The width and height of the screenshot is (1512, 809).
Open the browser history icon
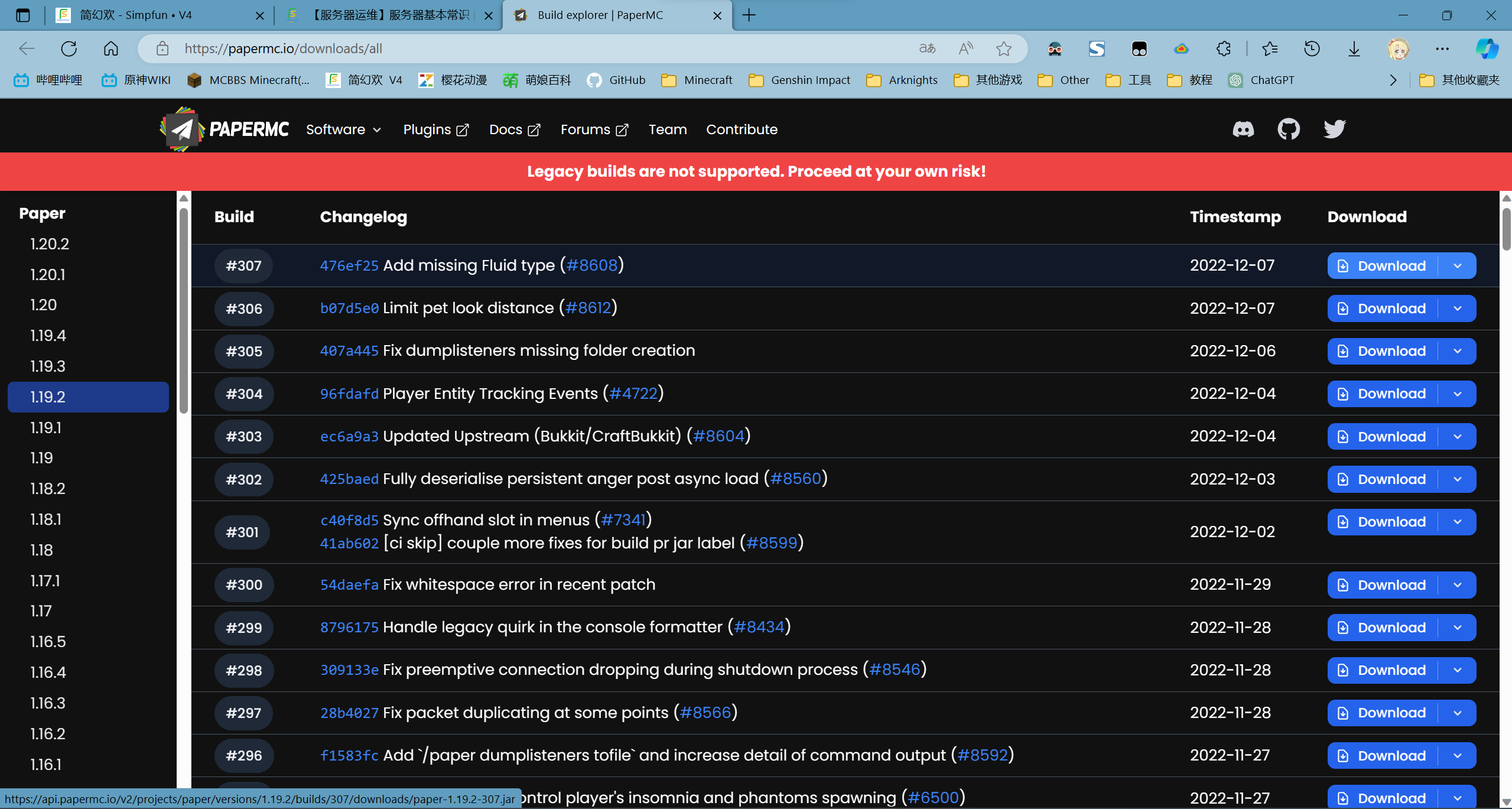pyautogui.click(x=1312, y=49)
